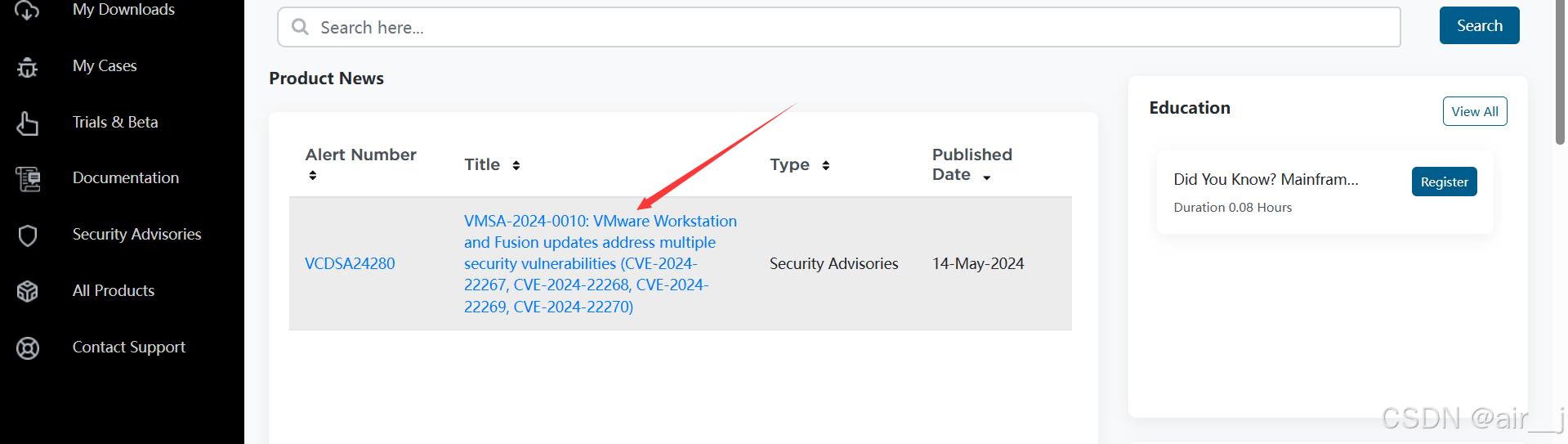Click the Duration 0.08 Hours text
Screen dimensions: 1568x444
(1232, 208)
